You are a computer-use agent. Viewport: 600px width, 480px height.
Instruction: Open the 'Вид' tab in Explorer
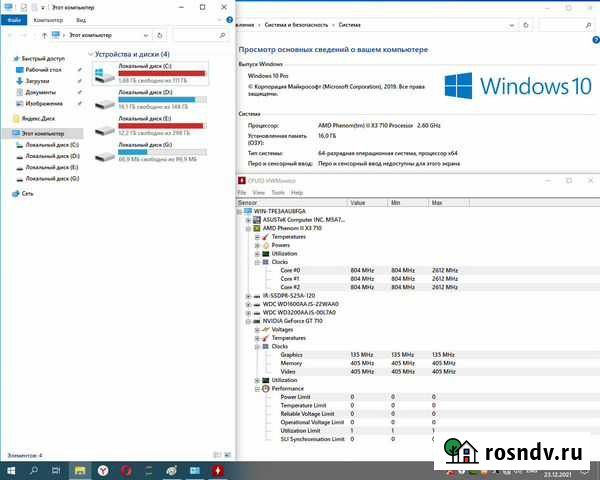80,19
